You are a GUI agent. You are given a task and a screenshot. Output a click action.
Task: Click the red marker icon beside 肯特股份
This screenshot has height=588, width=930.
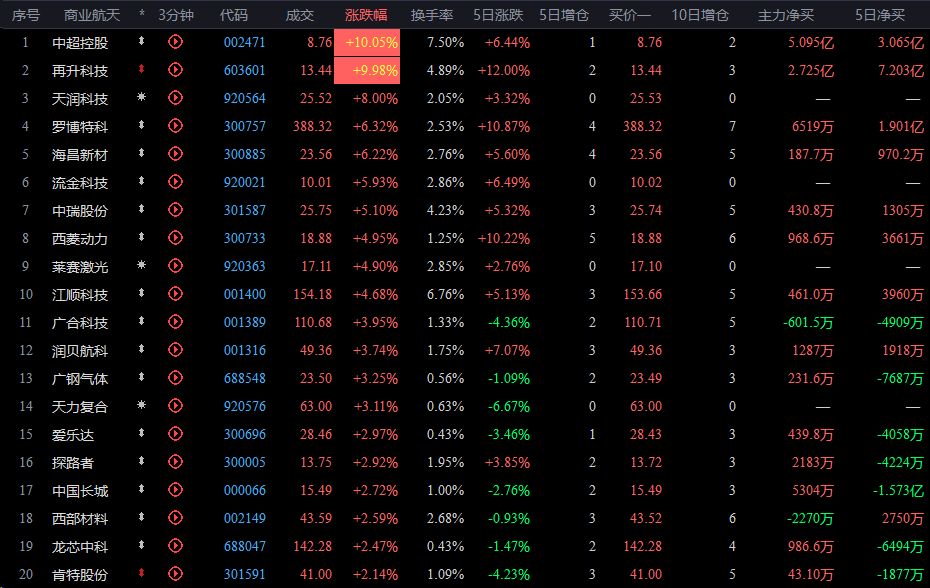142,575
